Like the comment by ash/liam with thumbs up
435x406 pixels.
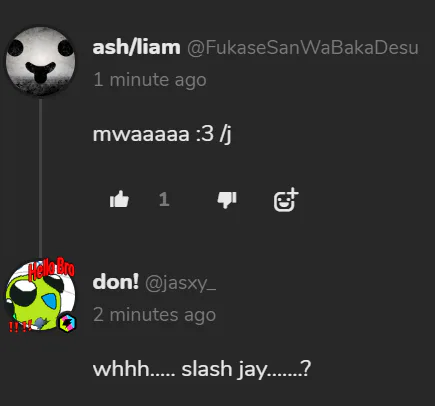[119, 199]
